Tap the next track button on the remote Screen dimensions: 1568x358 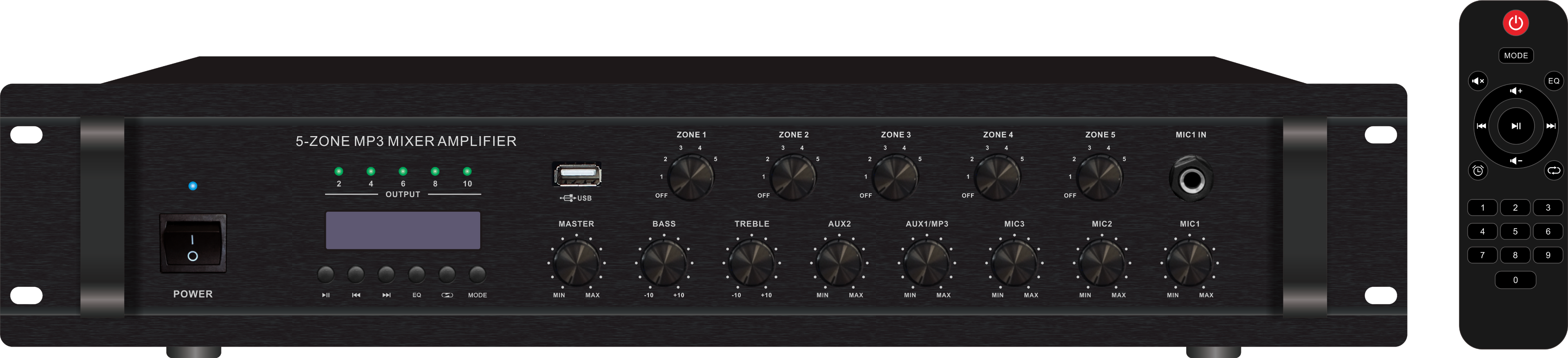(1550, 126)
